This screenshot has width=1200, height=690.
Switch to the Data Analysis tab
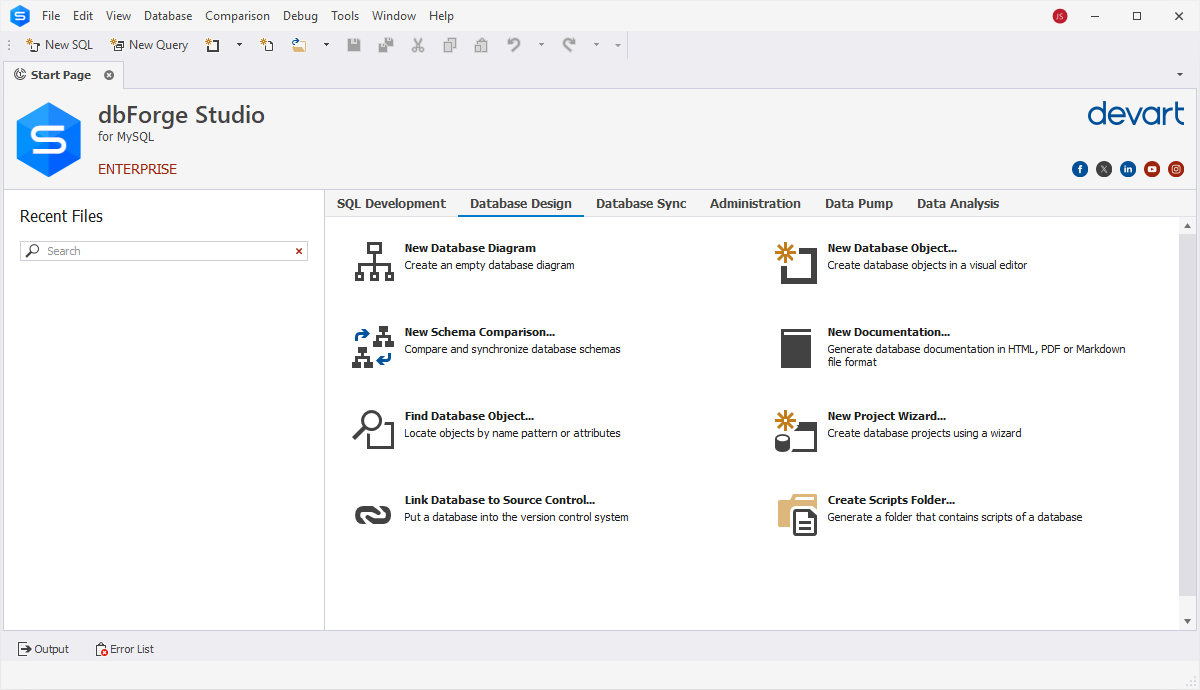click(958, 204)
